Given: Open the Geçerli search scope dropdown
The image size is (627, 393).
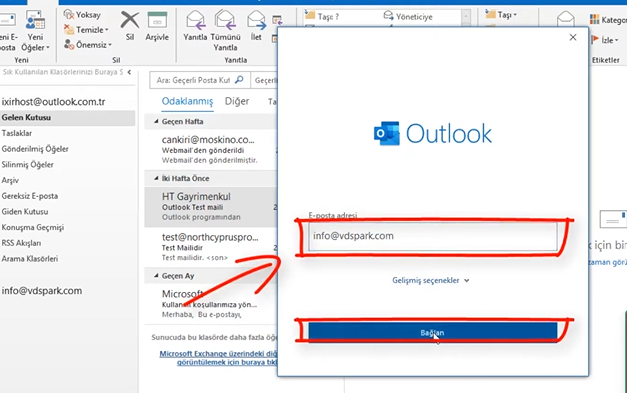Looking at the screenshot, I should click(x=265, y=80).
